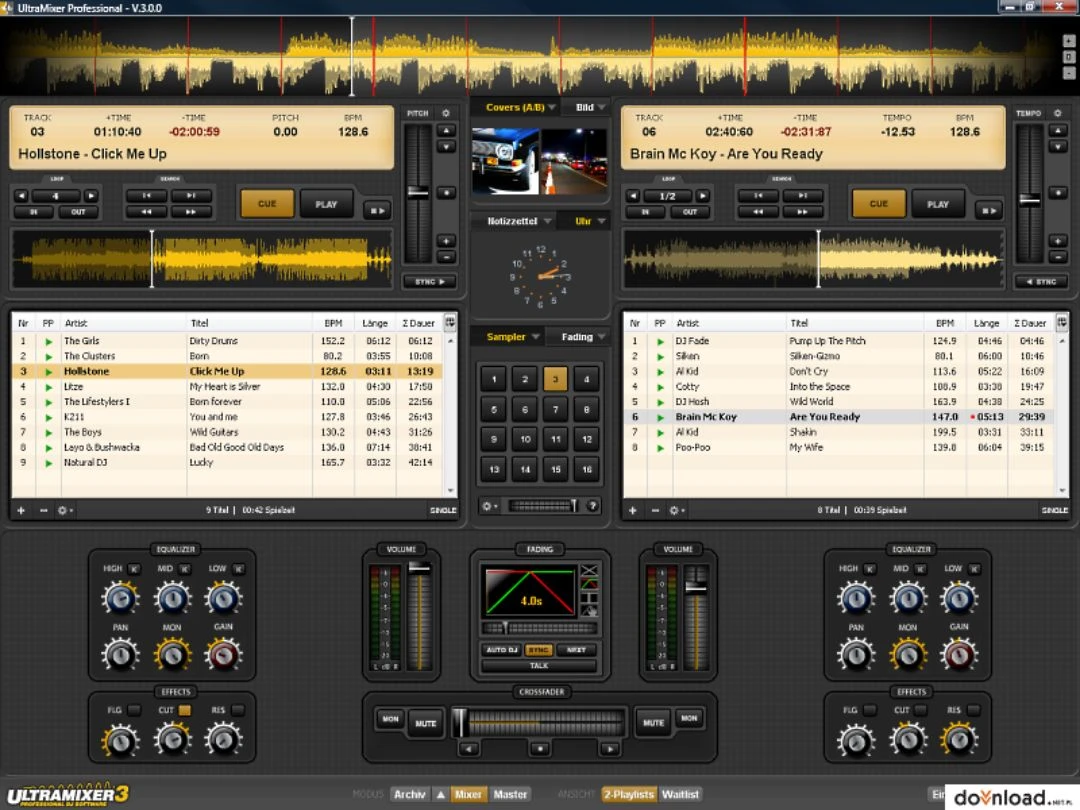Screen dimensions: 1080x810
Task: Switch to the Archiv mode tab
Action: (x=409, y=794)
